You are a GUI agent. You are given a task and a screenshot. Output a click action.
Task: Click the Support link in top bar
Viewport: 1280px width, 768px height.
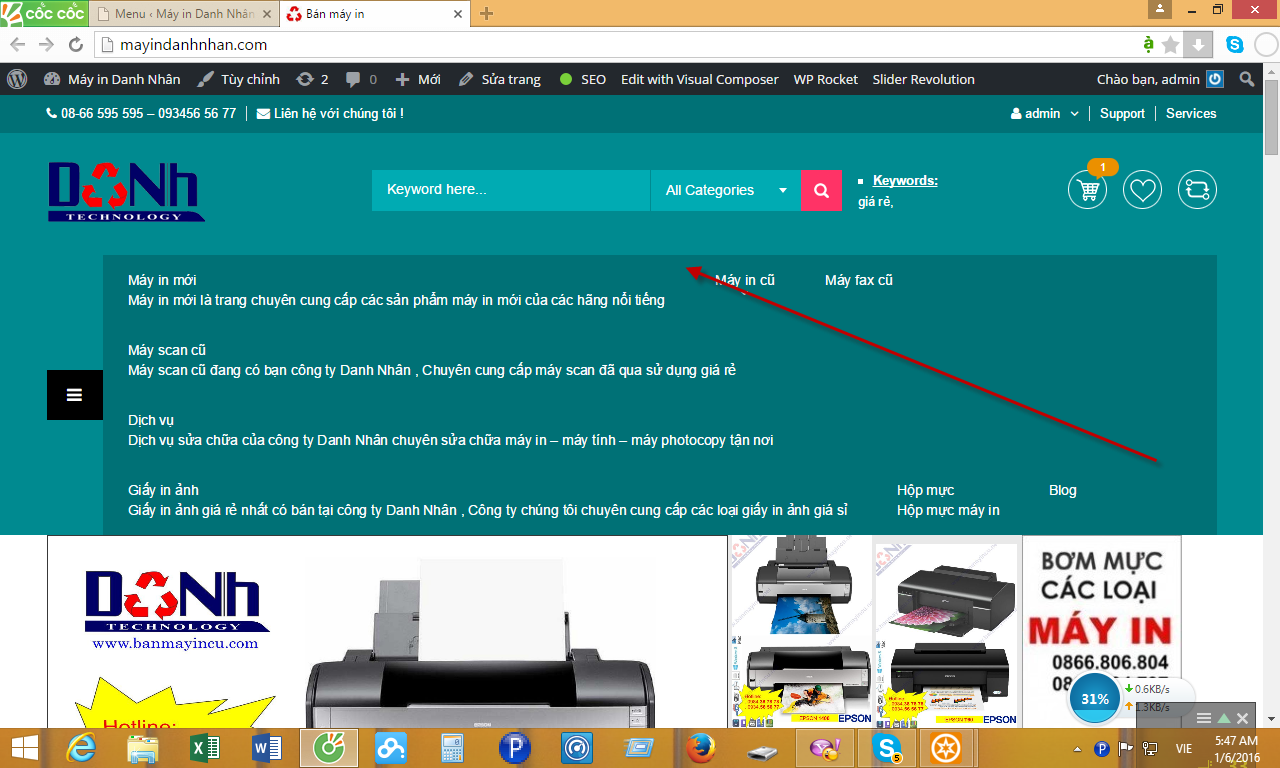pos(1122,113)
